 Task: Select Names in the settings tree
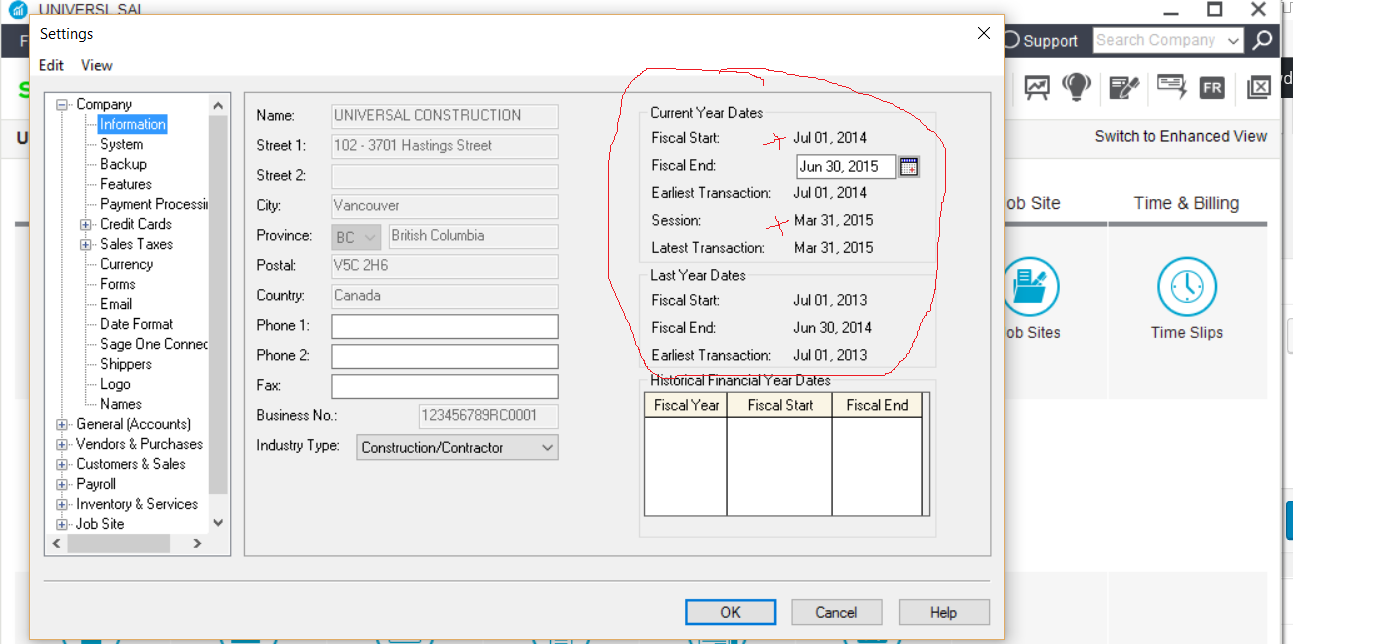point(121,404)
